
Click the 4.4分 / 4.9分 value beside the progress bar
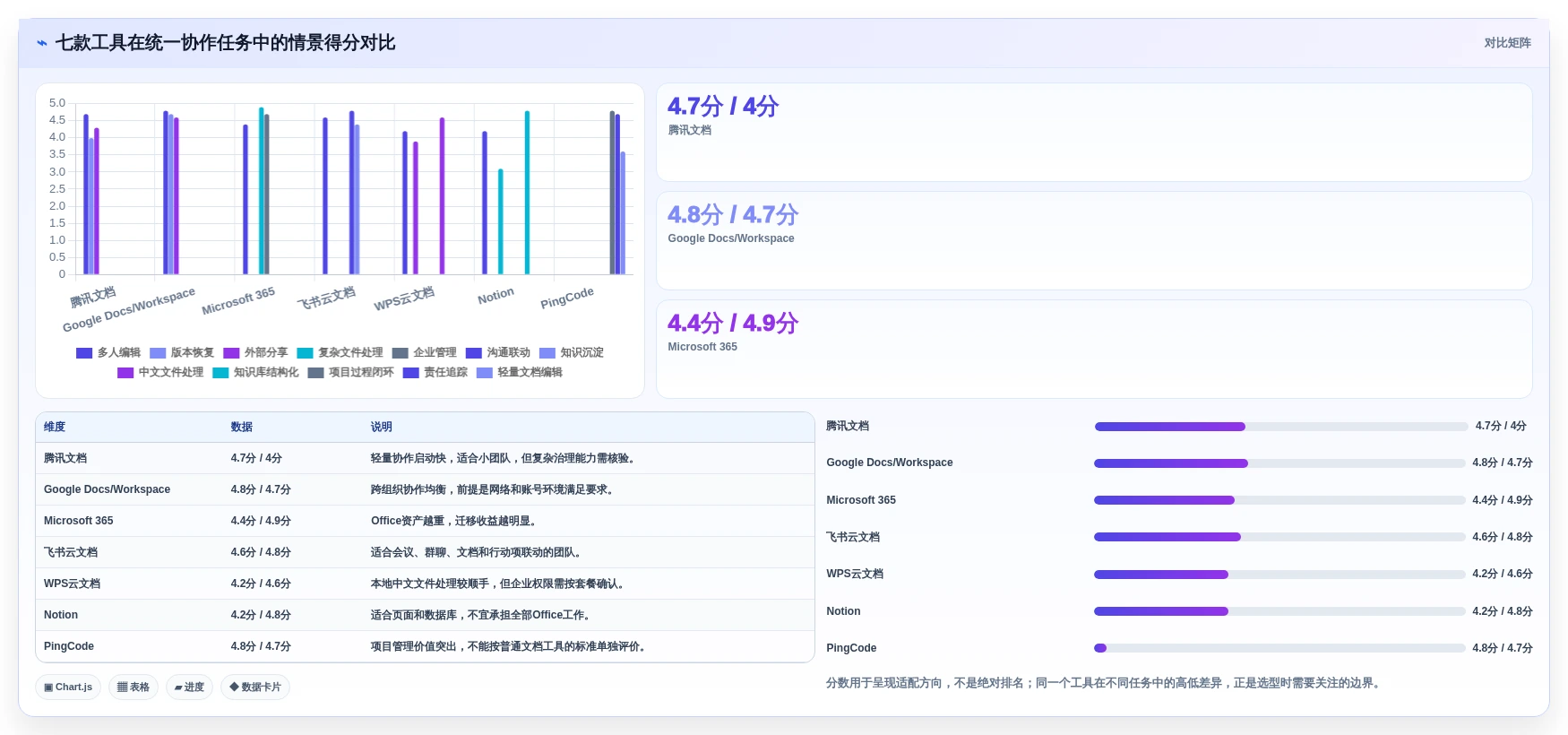click(1503, 501)
